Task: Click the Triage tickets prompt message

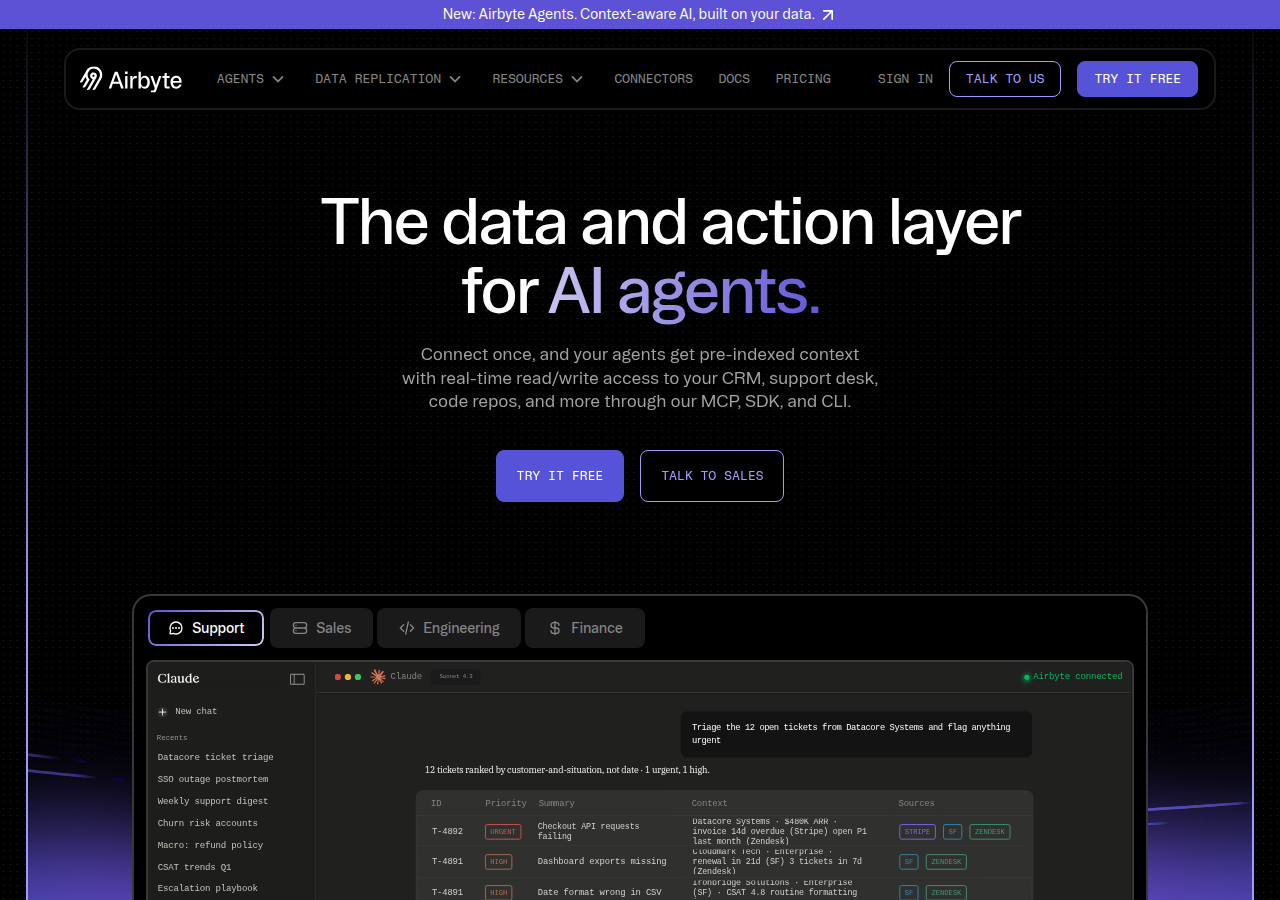Action: click(856, 734)
